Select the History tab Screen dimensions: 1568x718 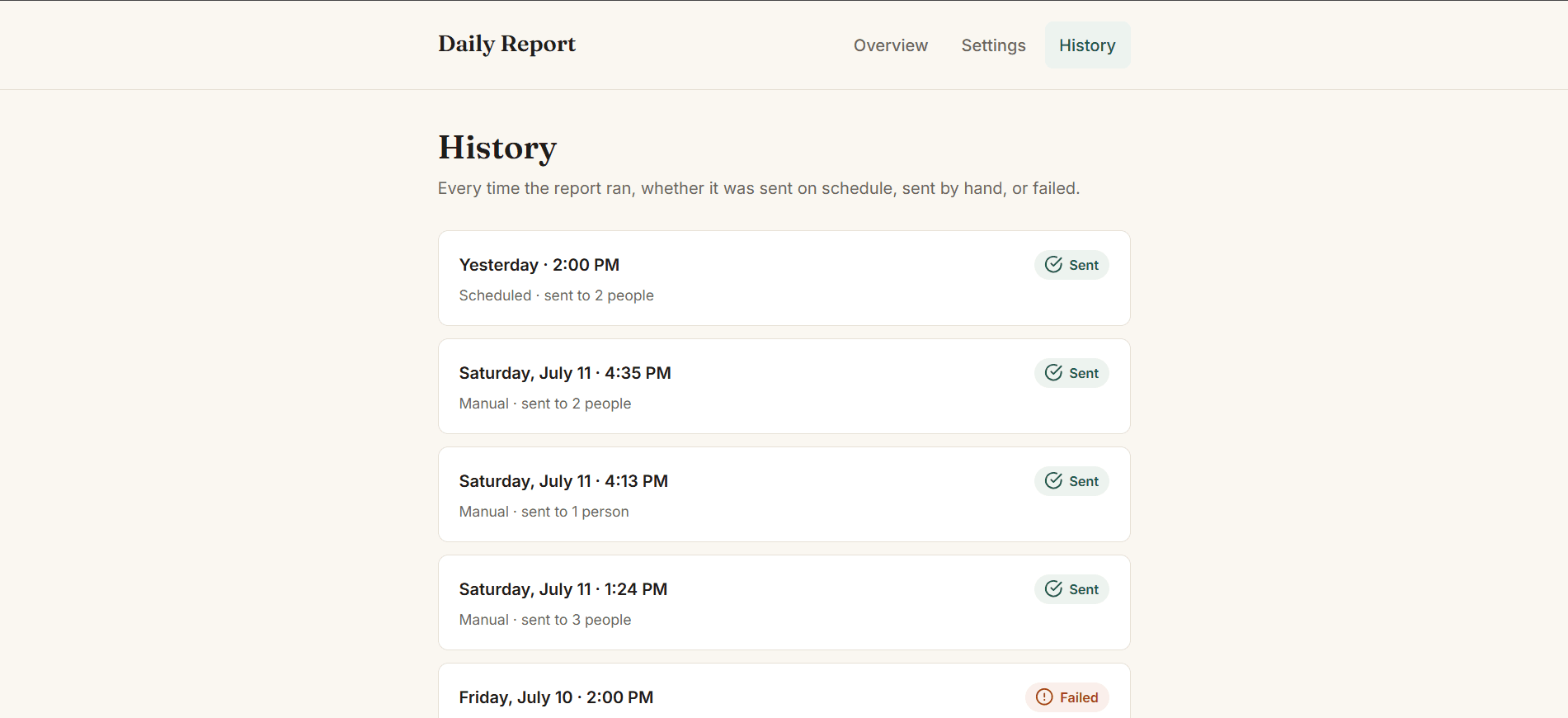[1087, 45]
